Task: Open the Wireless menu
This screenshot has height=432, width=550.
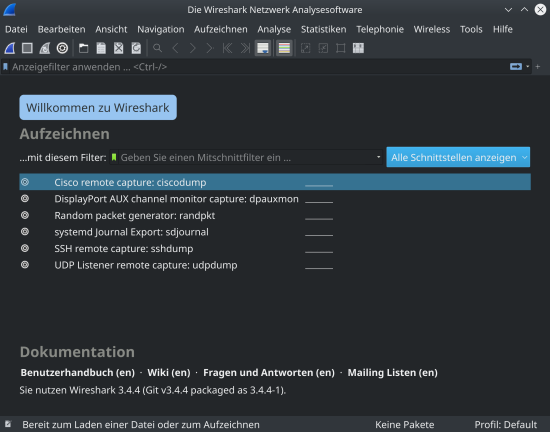Action: click(x=432, y=29)
